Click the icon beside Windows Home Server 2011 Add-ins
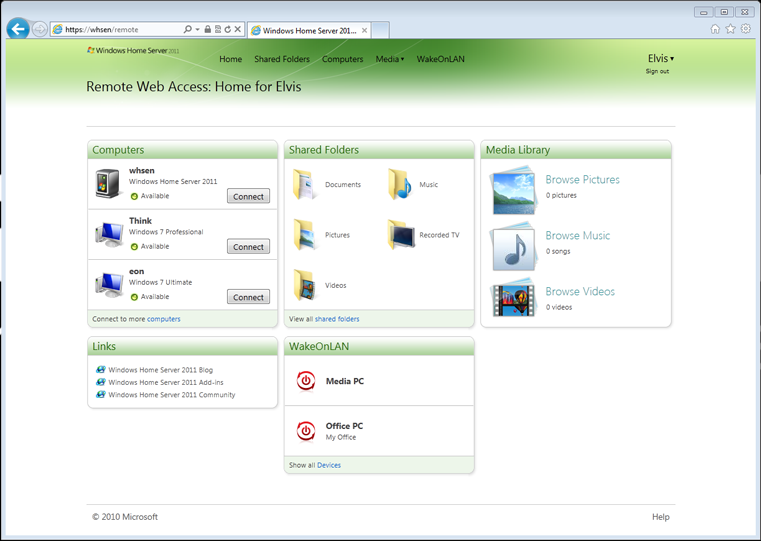Image resolution: width=761 pixels, height=541 pixels. click(100, 382)
